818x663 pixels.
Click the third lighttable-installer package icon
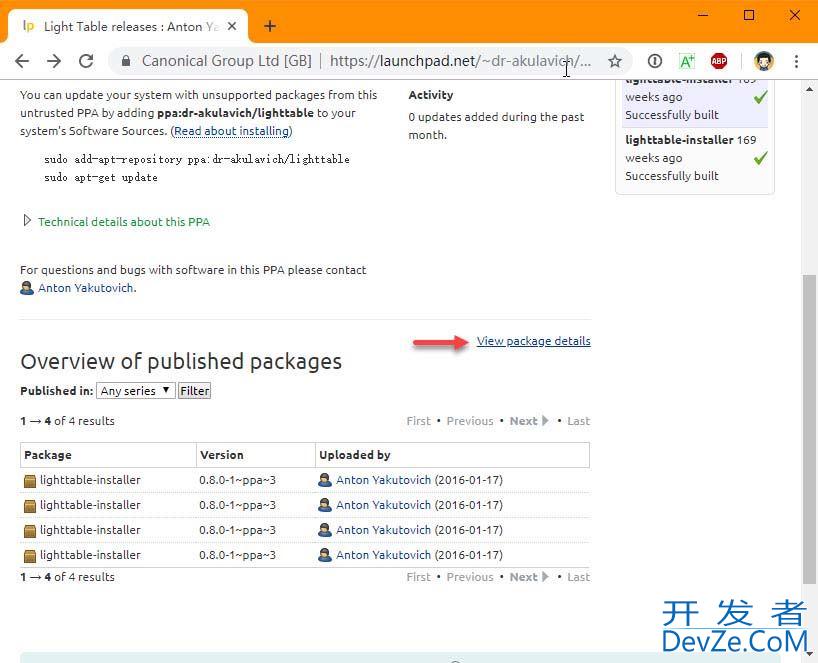(x=30, y=531)
